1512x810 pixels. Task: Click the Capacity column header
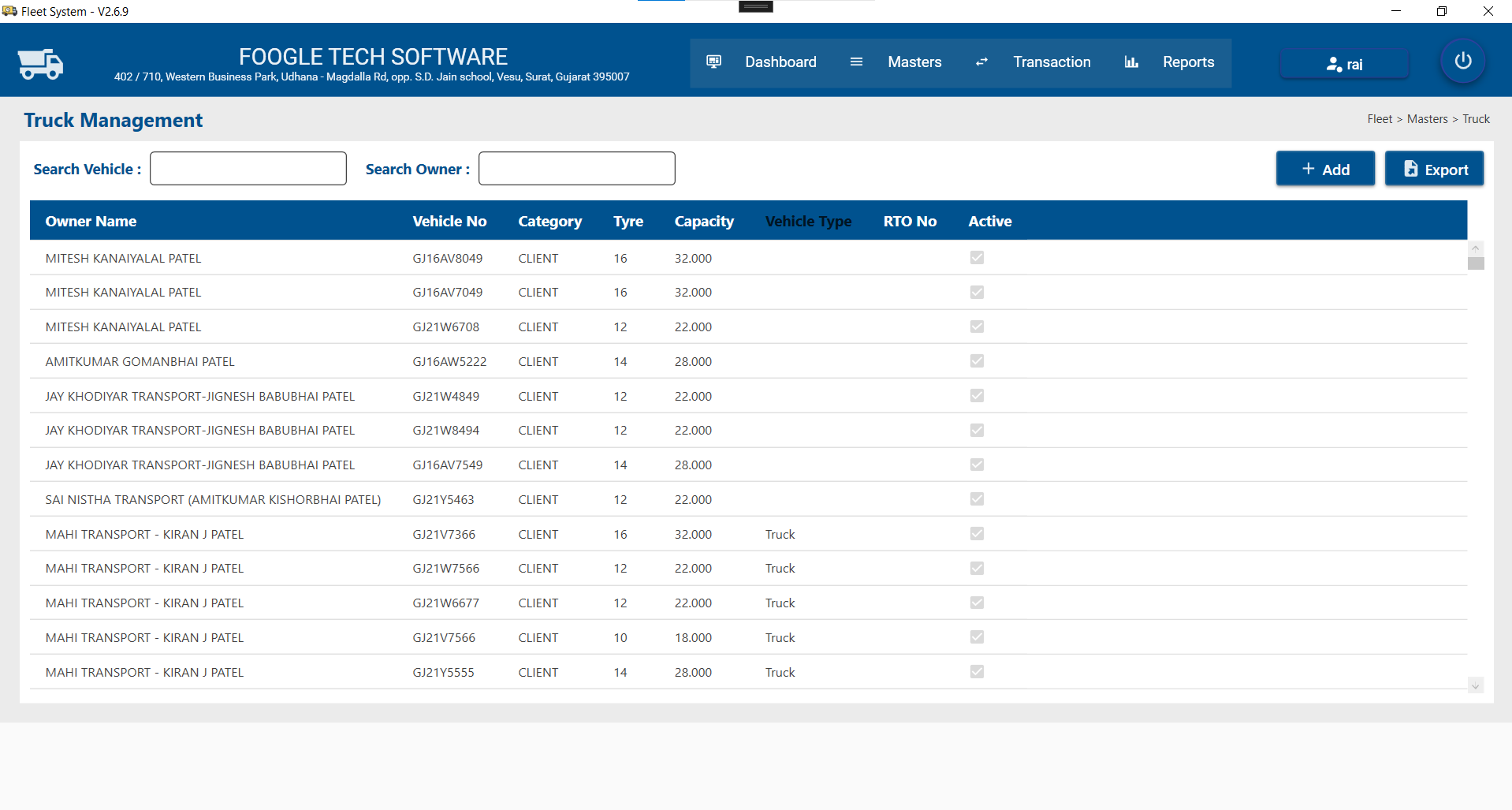click(704, 222)
